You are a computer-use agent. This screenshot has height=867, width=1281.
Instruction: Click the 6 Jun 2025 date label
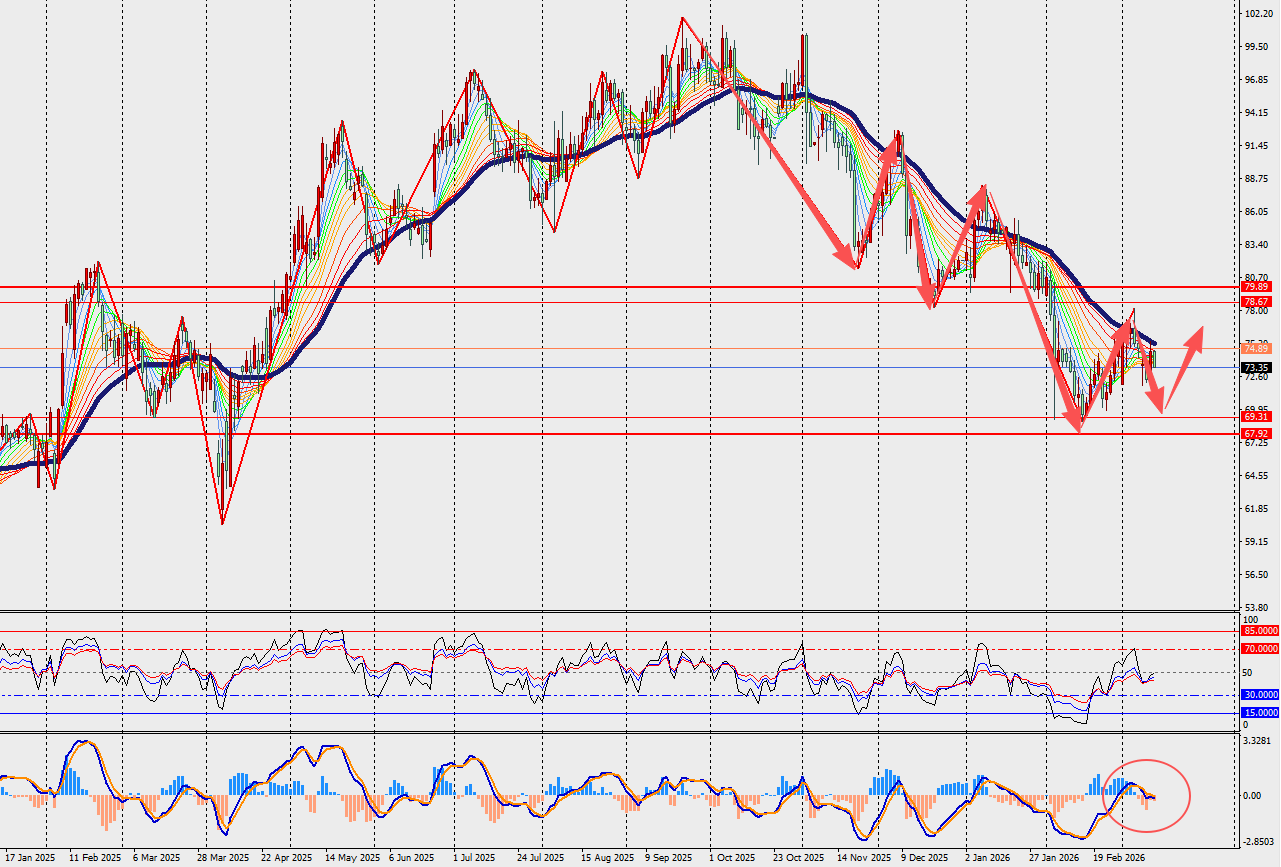click(x=411, y=858)
